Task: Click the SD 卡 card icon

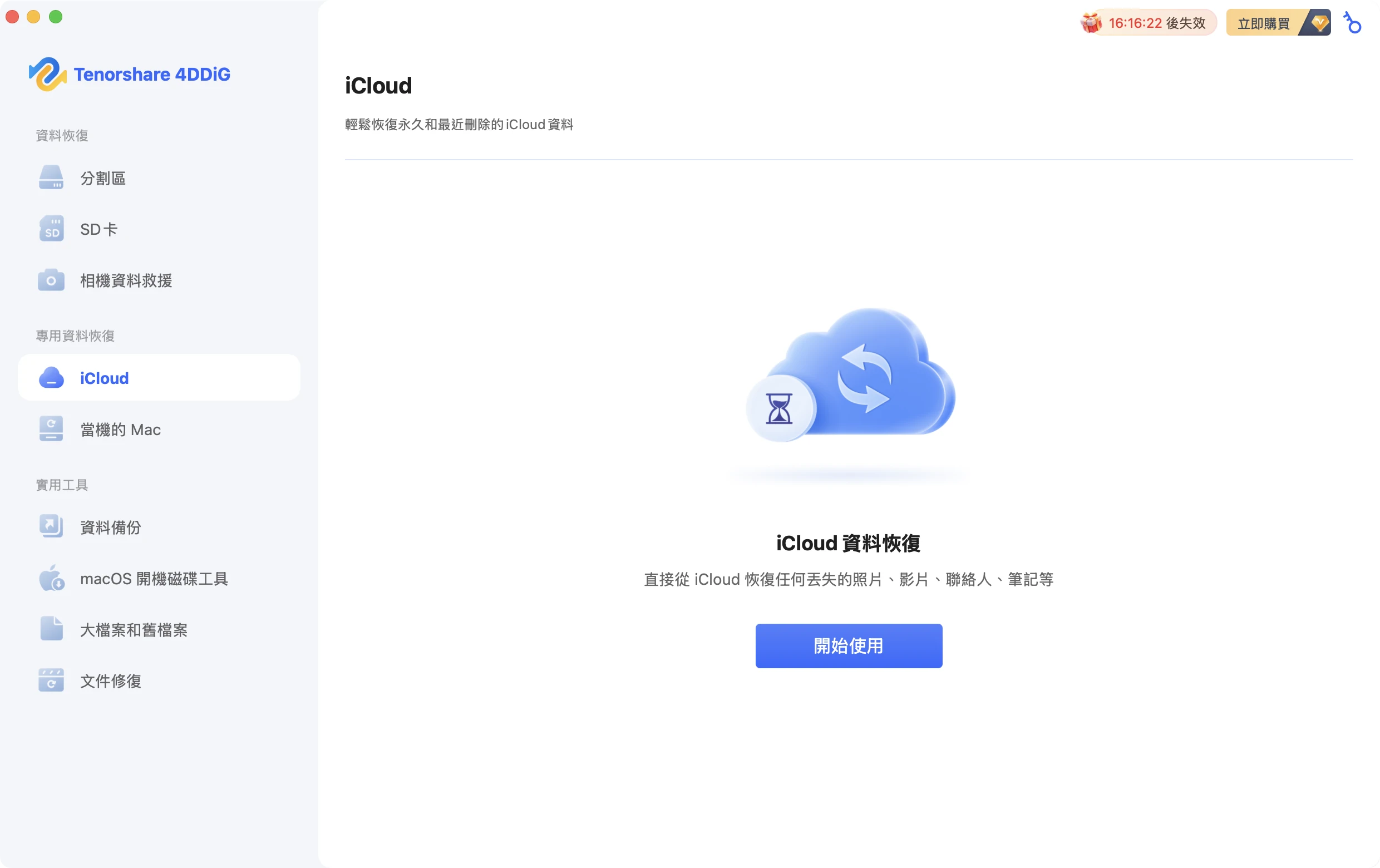Action: 51,229
